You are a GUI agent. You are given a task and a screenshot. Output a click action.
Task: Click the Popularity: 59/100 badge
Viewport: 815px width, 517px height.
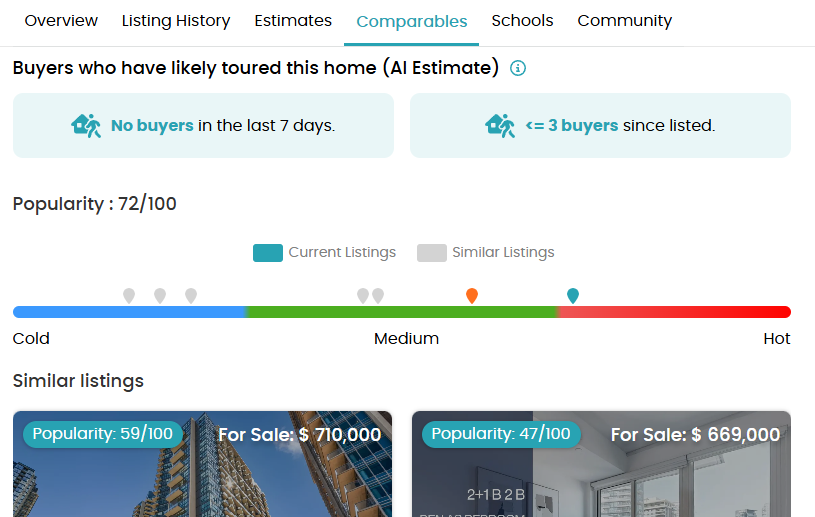(x=103, y=434)
